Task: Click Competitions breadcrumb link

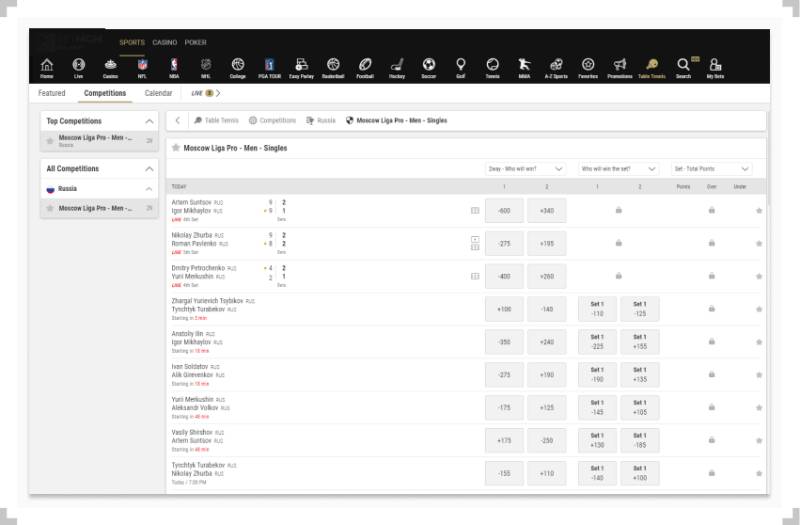Action: tap(272, 120)
